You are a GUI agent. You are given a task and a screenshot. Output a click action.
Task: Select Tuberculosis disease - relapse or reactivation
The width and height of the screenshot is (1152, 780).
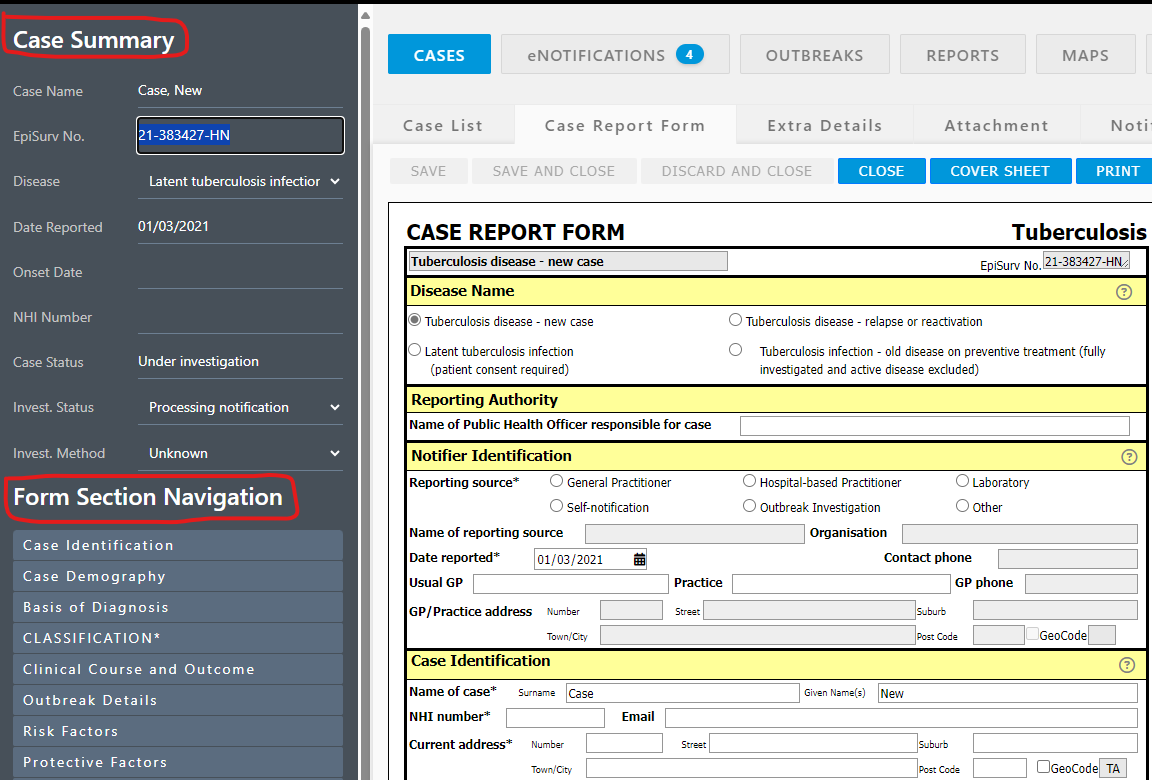pyautogui.click(x=735, y=319)
